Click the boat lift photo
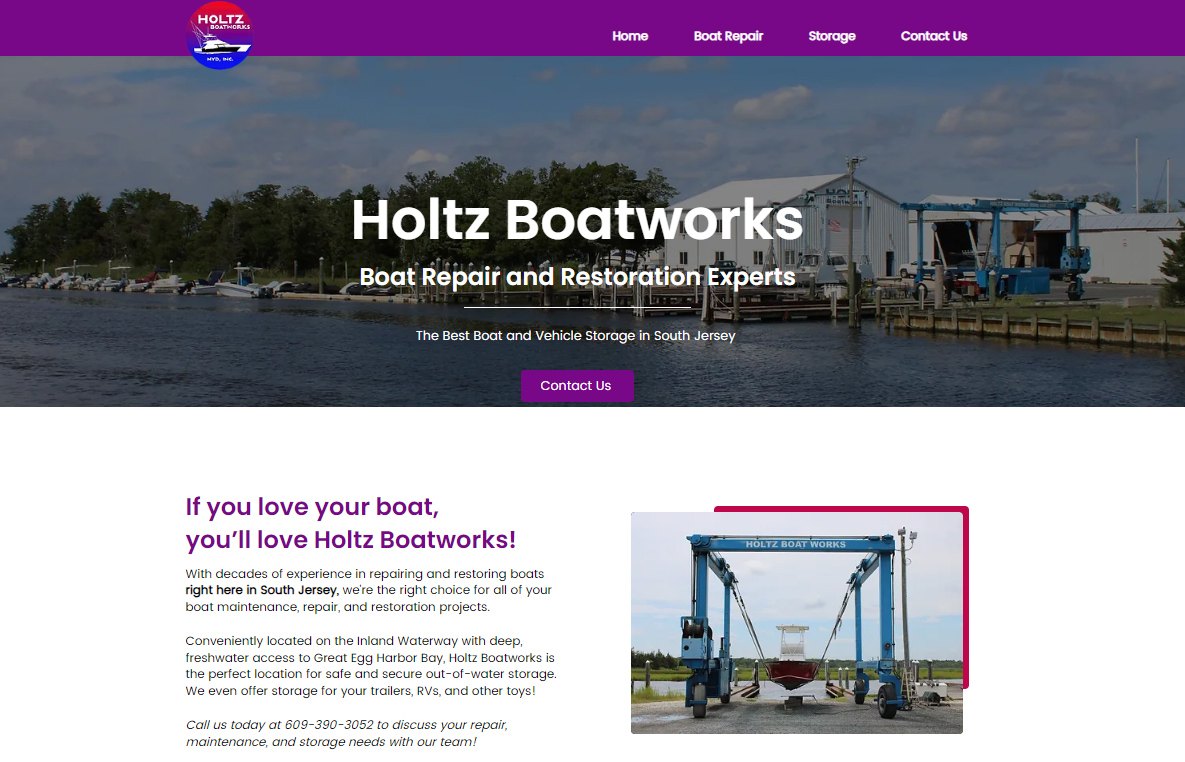 pos(796,622)
